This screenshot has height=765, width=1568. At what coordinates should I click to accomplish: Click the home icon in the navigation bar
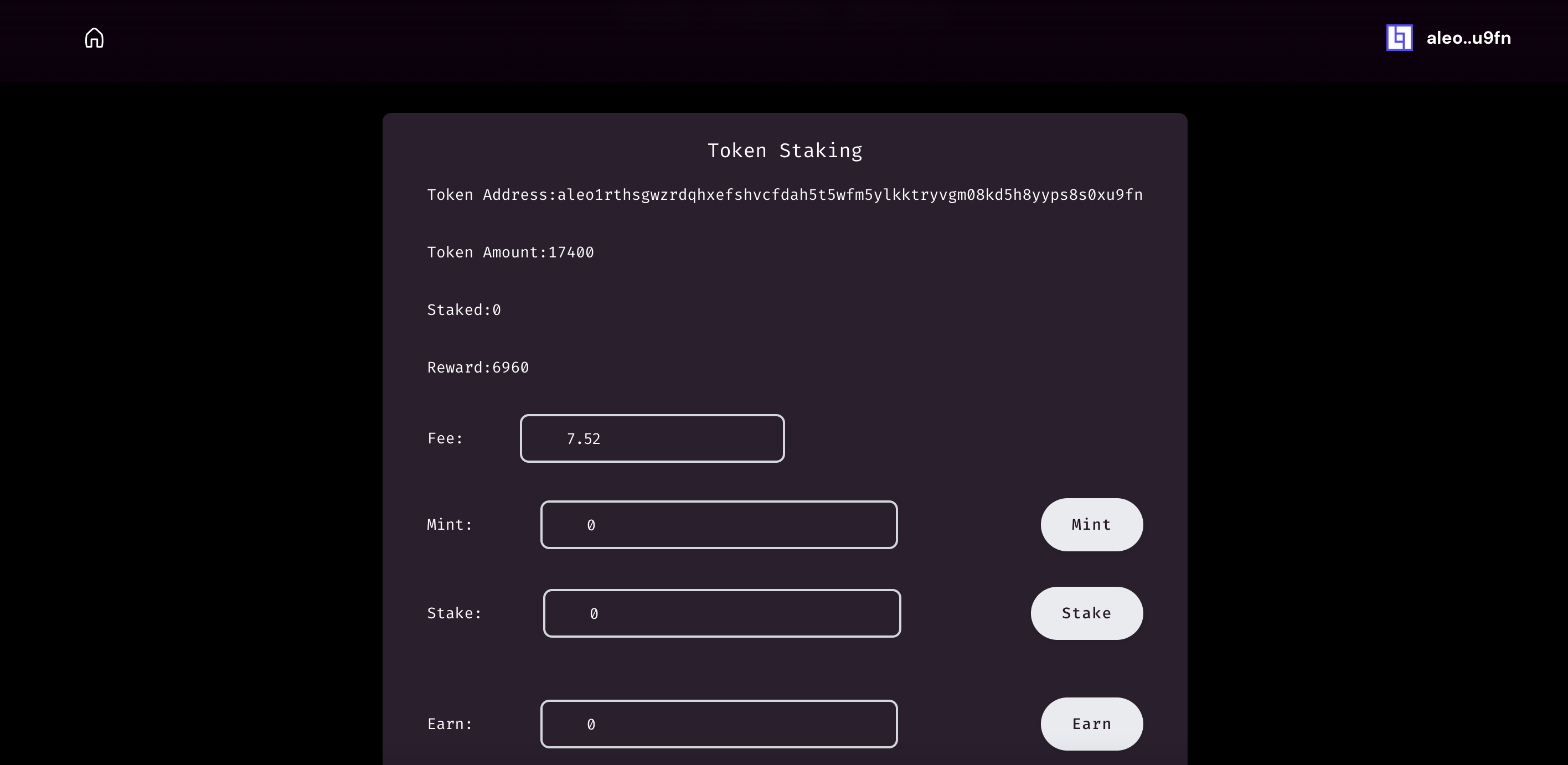click(94, 38)
